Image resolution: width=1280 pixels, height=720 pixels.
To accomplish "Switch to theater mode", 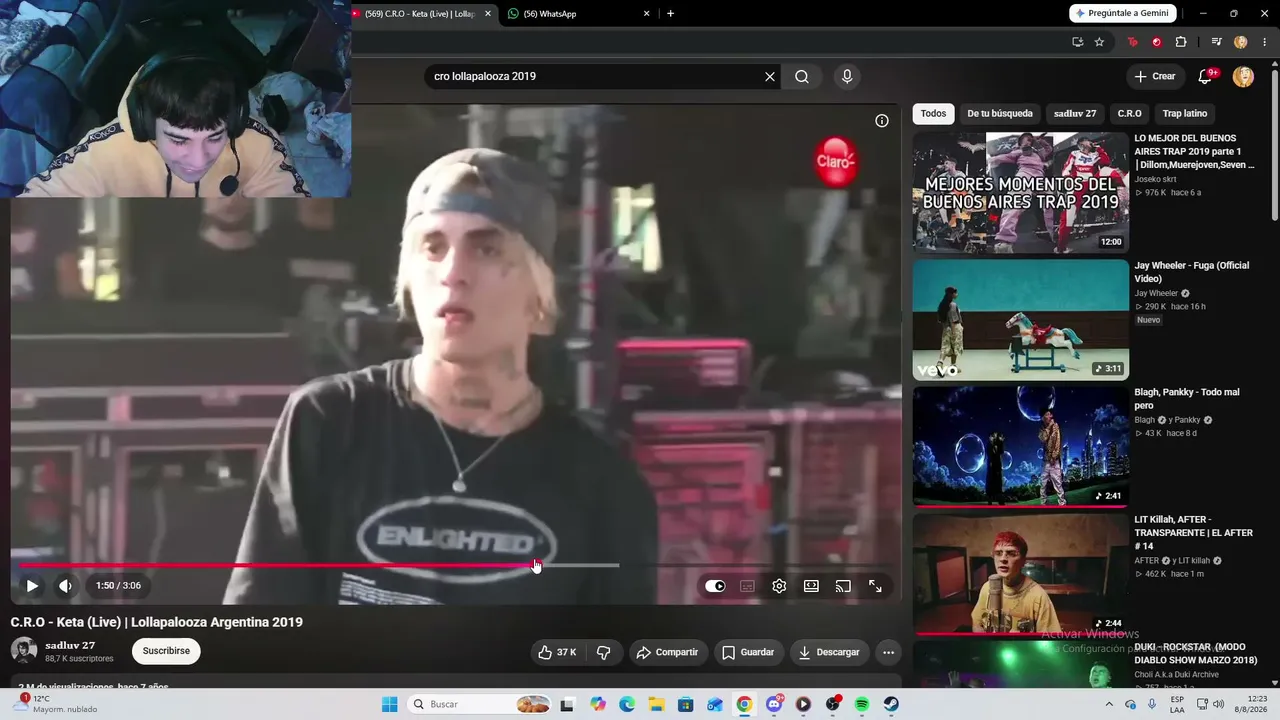I will pos(811,586).
